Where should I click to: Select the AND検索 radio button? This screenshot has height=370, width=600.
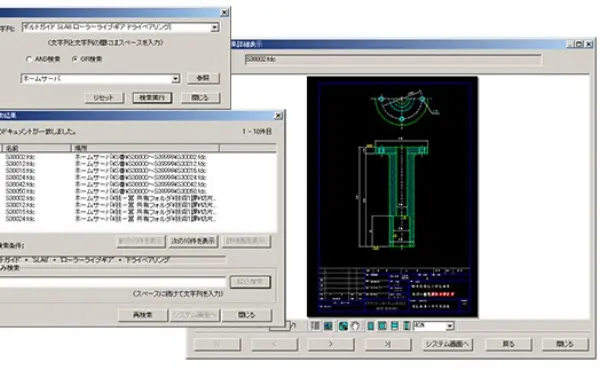click(29, 59)
